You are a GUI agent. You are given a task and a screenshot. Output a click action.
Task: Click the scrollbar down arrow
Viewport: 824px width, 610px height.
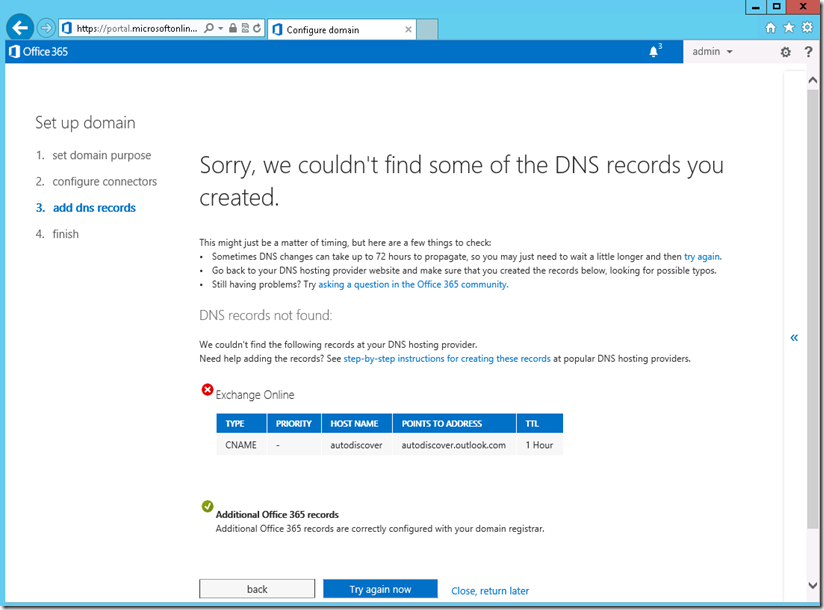coord(812,585)
